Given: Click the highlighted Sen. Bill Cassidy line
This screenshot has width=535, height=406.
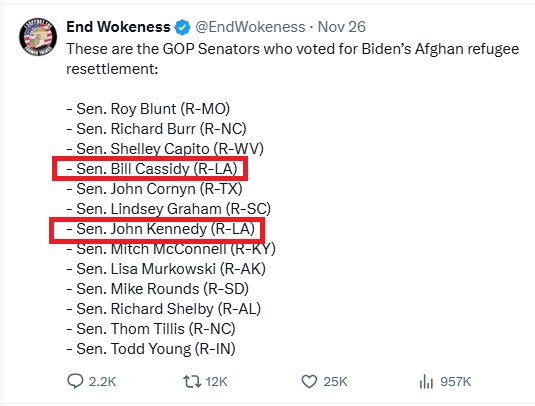Looking at the screenshot, I should 152,169.
